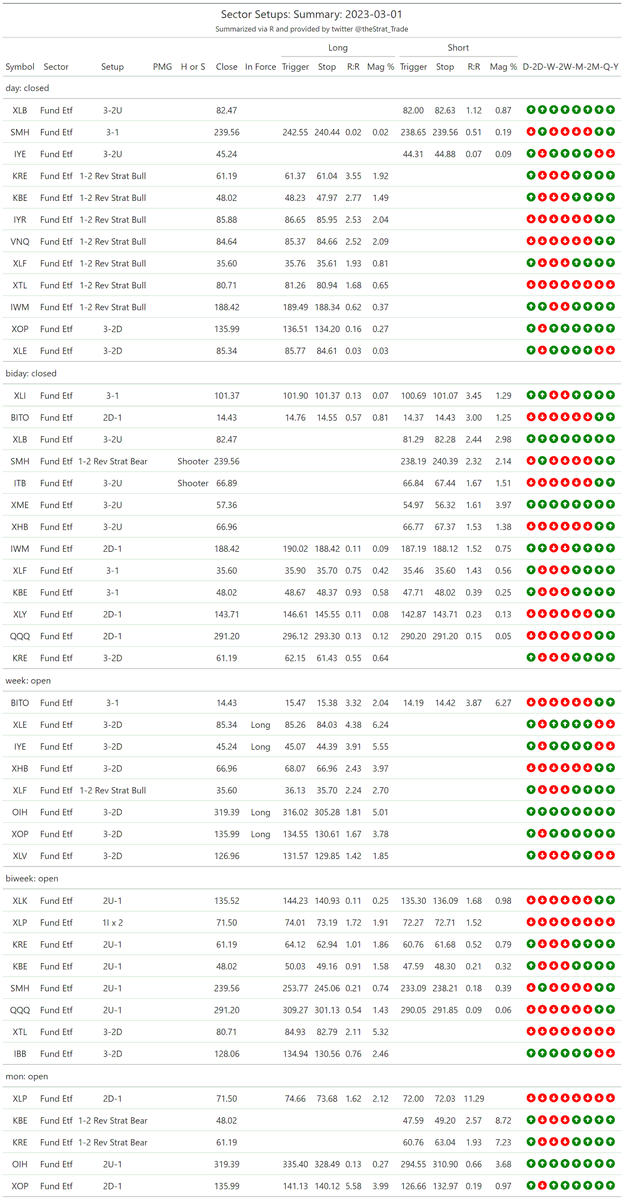624x1200 pixels.
Task: Select the monthly (M) arrow for SMH under biweek: open
Action: tap(577, 988)
